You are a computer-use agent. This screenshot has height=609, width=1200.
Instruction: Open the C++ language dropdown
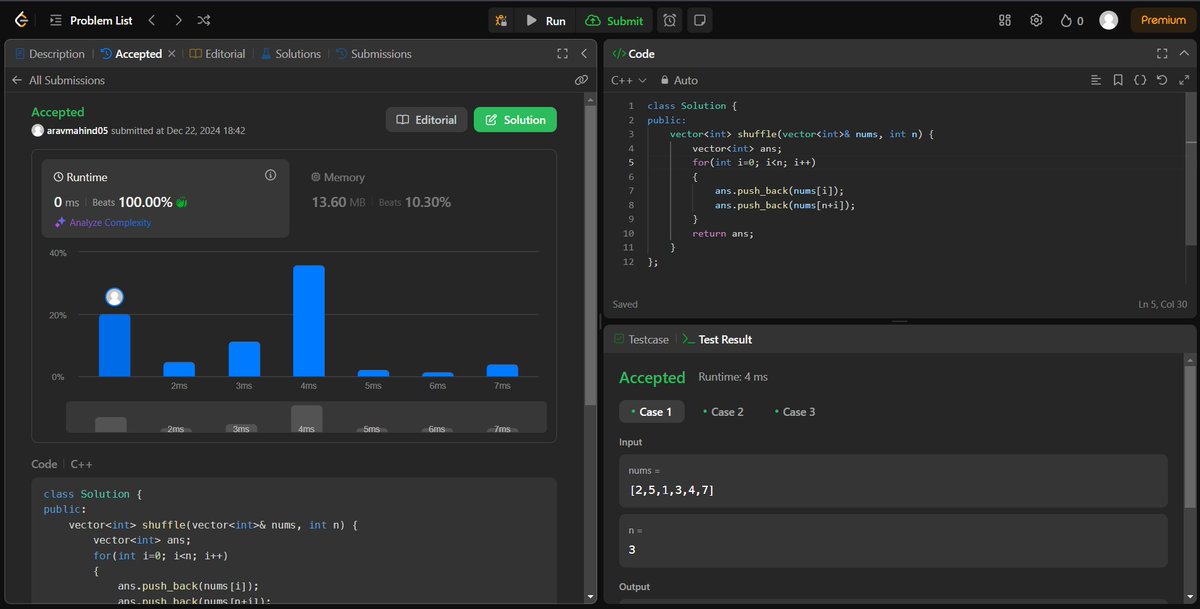click(x=622, y=80)
